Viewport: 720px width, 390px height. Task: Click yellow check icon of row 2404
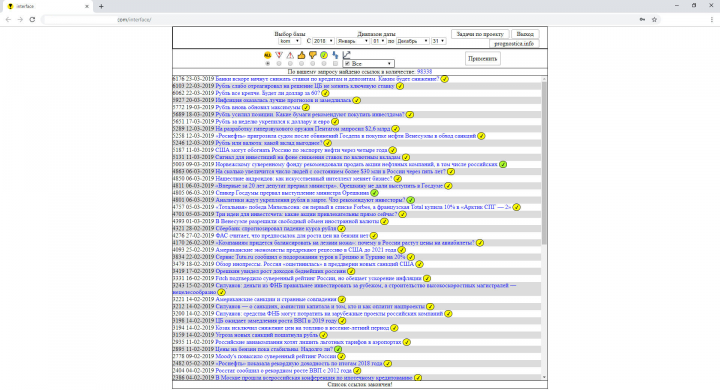pyautogui.click(x=357, y=371)
